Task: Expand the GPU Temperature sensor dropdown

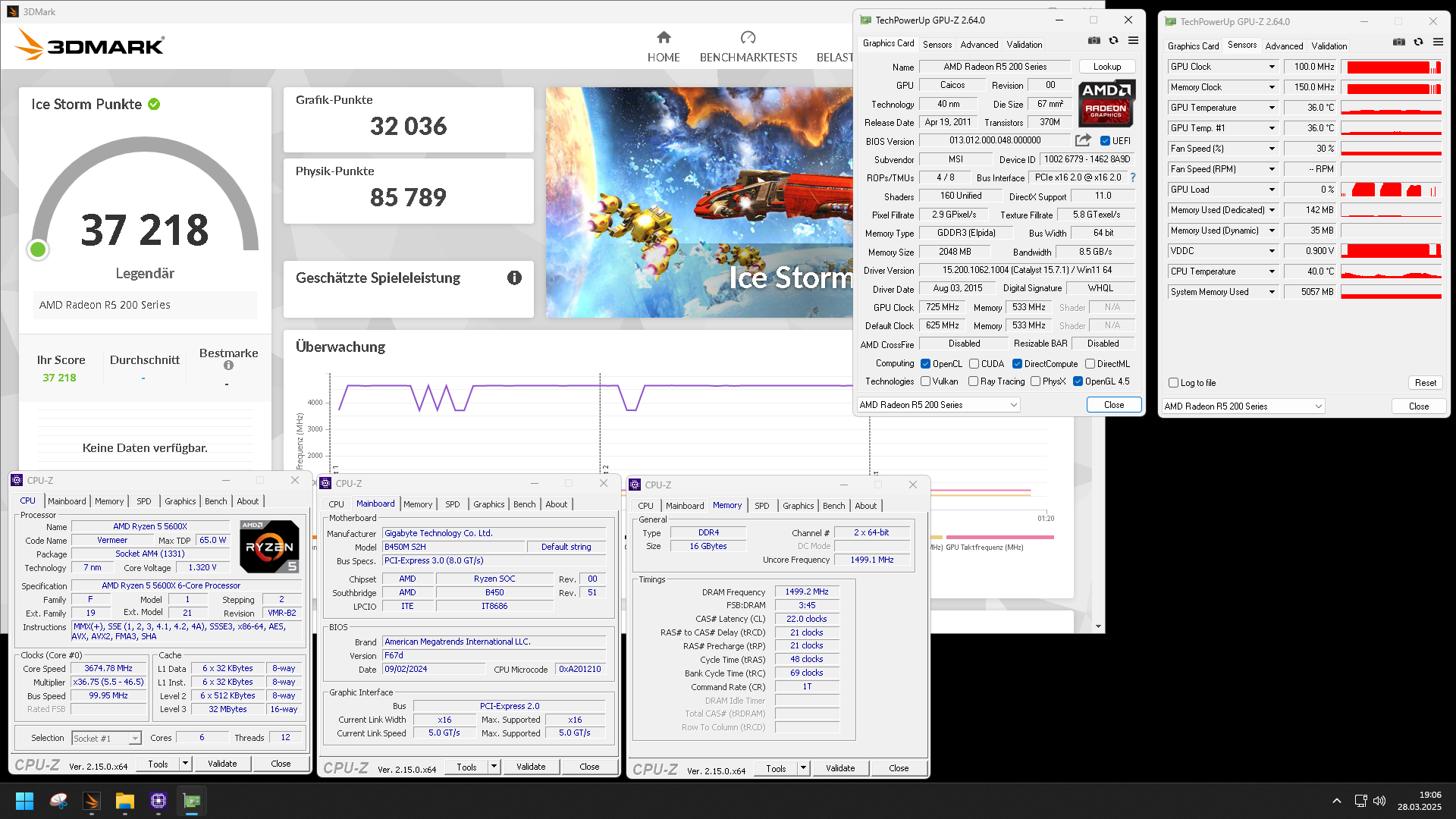Action: point(1272,108)
